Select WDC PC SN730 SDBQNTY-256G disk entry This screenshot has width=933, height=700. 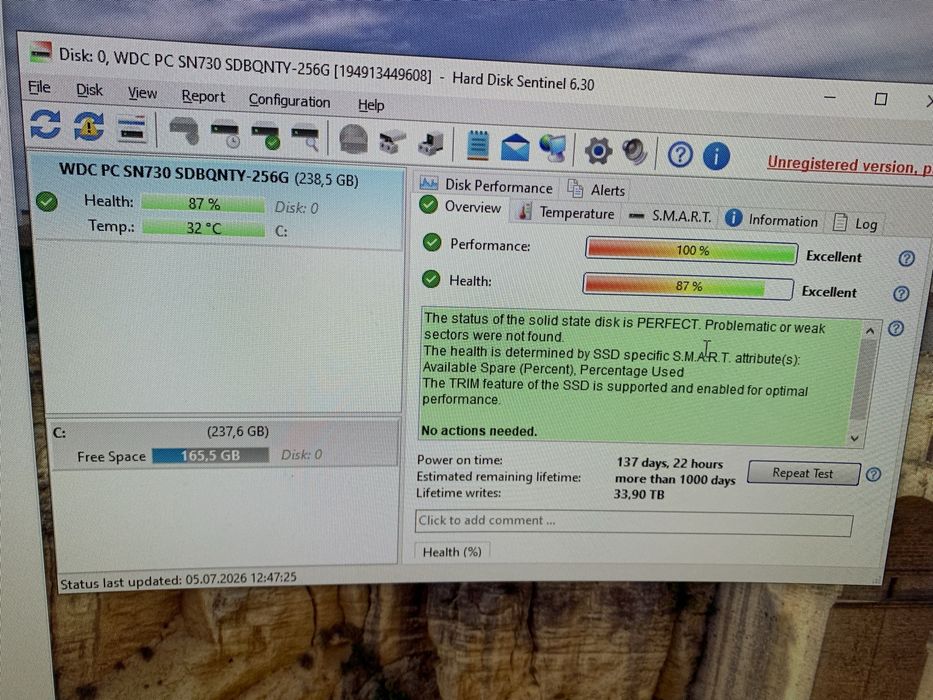click(218, 202)
